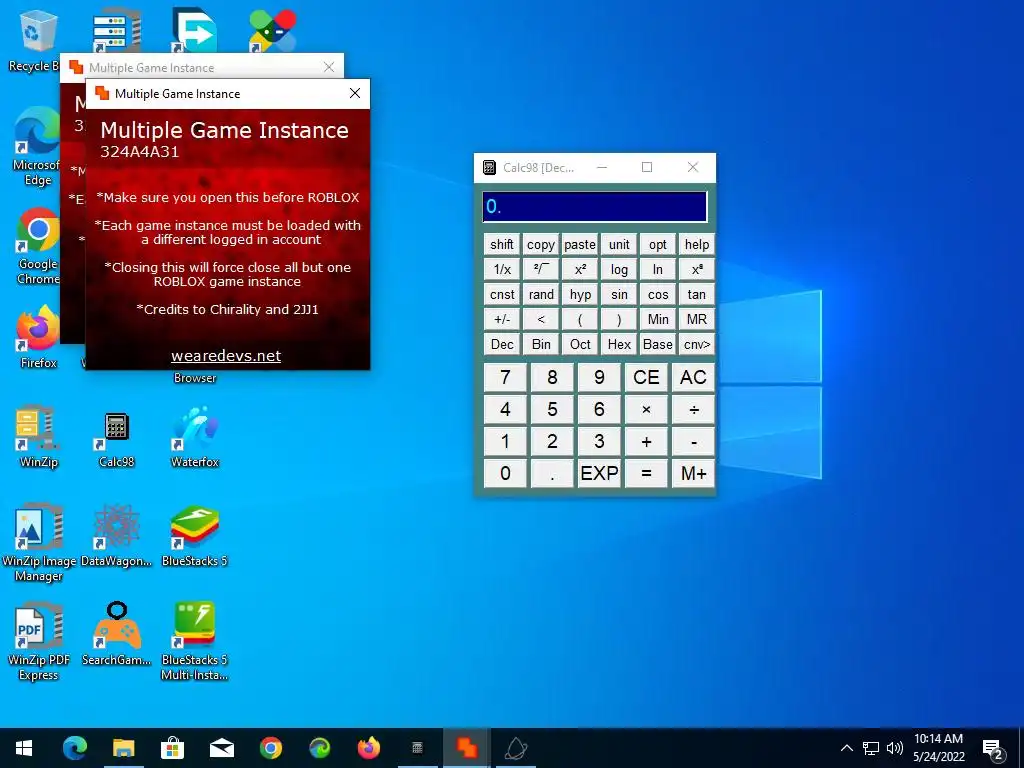Select Hex number base in Calc98
The height and width of the screenshot is (768, 1024).
[x=619, y=344]
